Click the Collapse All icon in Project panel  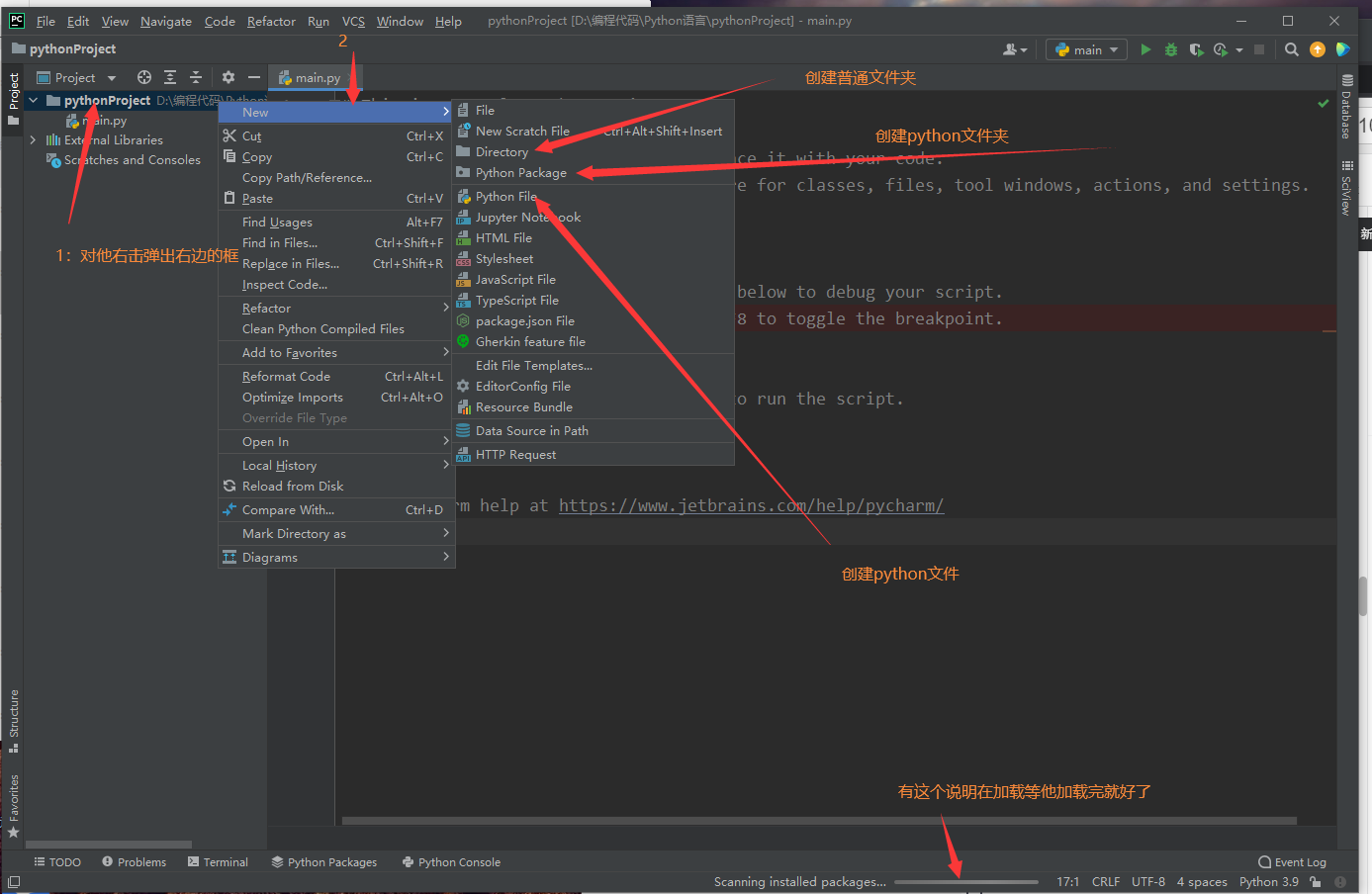196,77
